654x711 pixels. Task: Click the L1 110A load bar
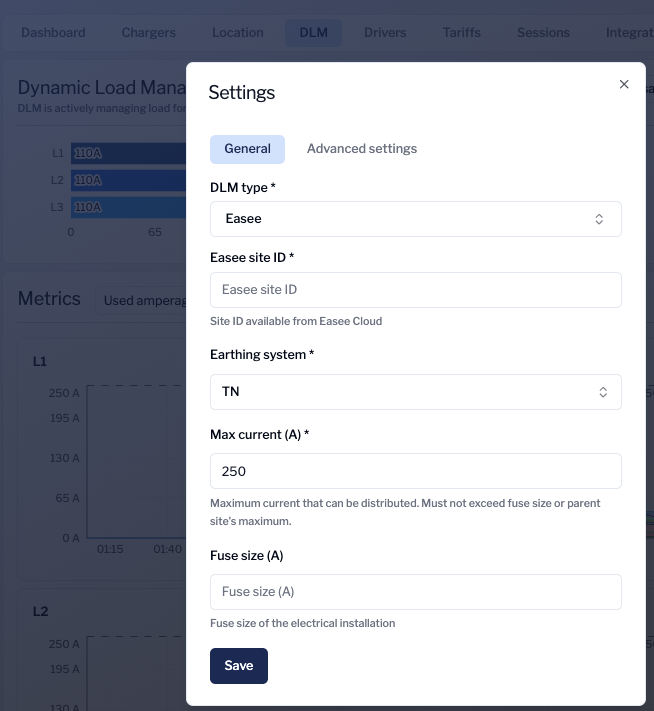(x=128, y=153)
